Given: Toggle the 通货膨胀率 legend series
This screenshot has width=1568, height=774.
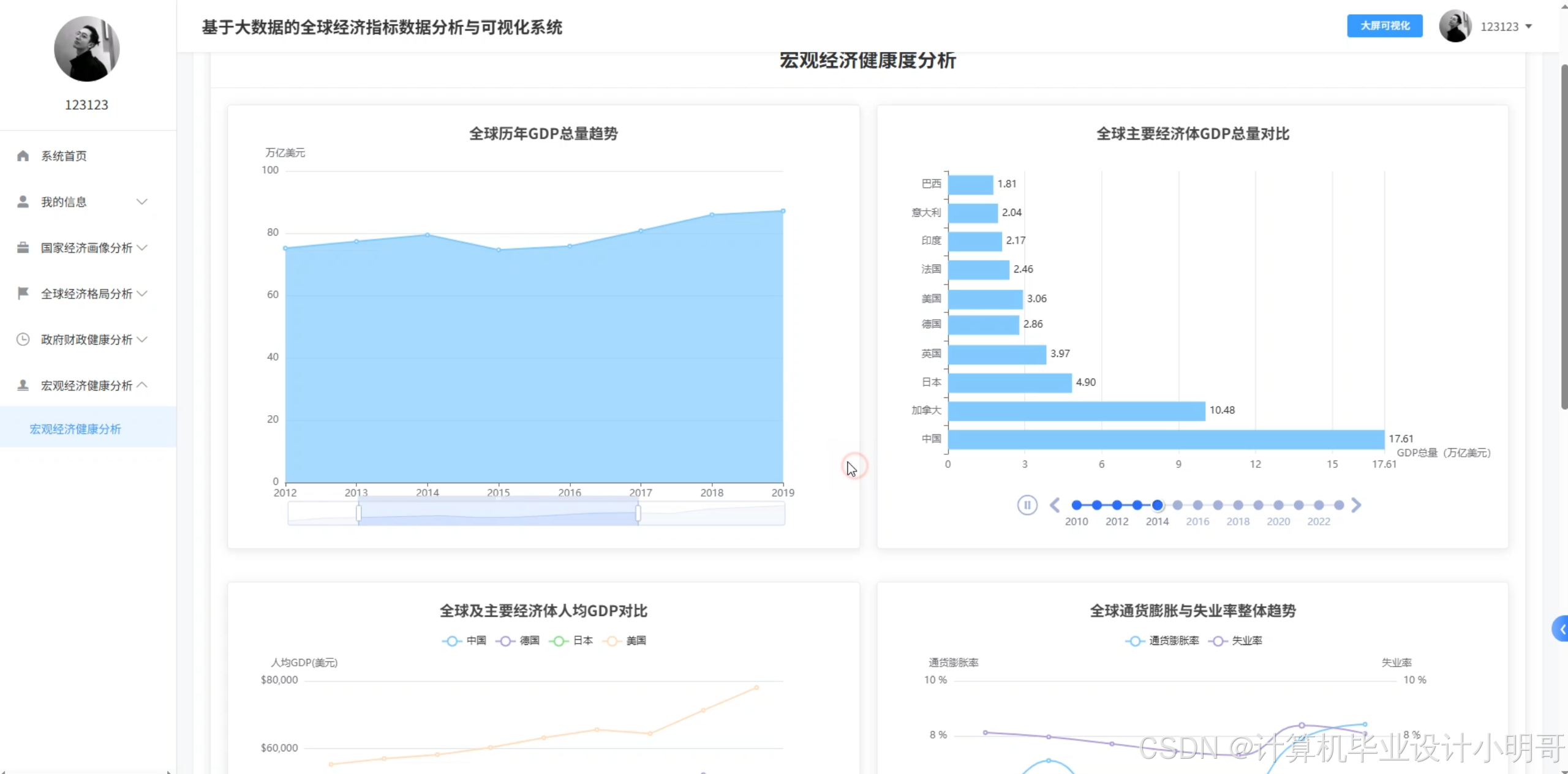Looking at the screenshot, I should click(x=1162, y=641).
